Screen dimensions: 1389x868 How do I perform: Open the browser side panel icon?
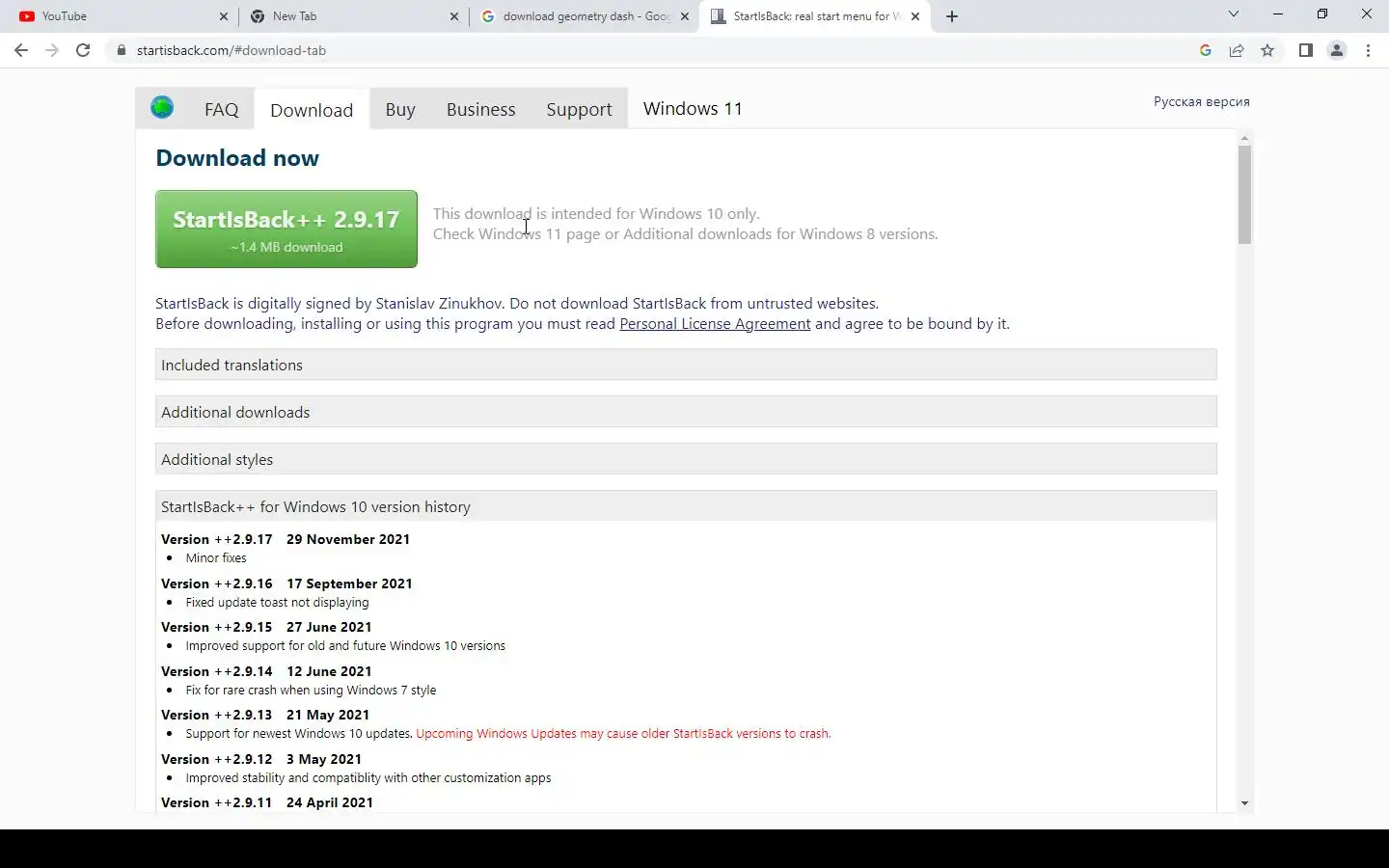[1306, 50]
